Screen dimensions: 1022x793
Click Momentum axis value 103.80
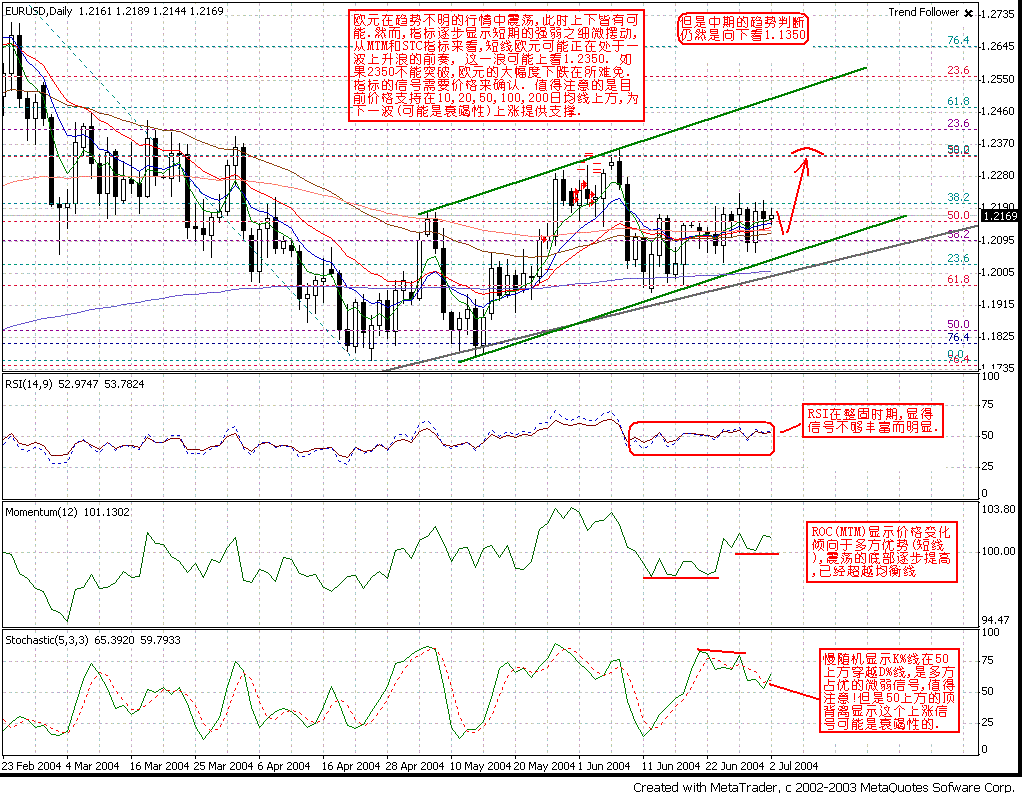point(999,510)
